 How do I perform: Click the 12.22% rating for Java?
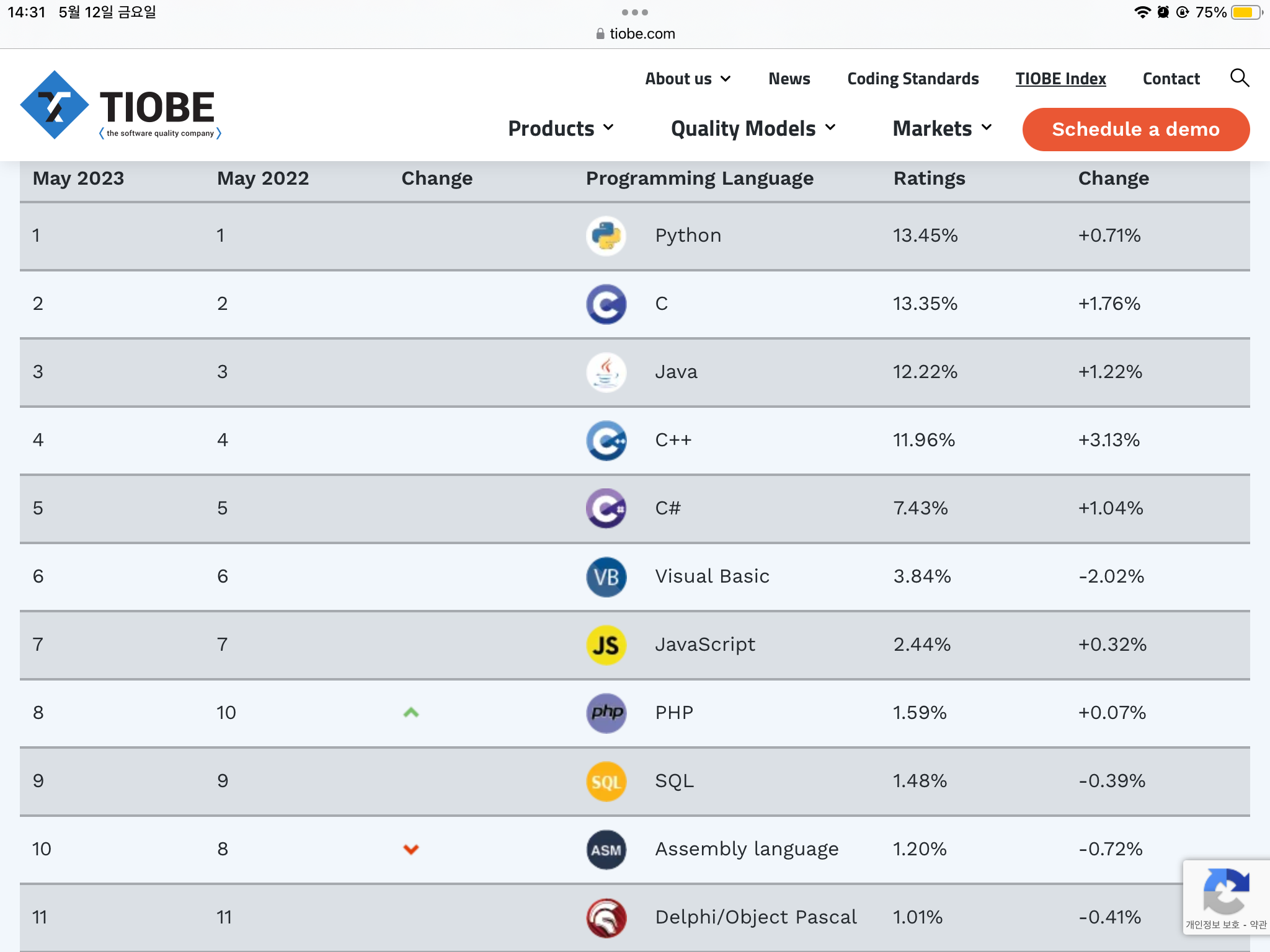[925, 372]
